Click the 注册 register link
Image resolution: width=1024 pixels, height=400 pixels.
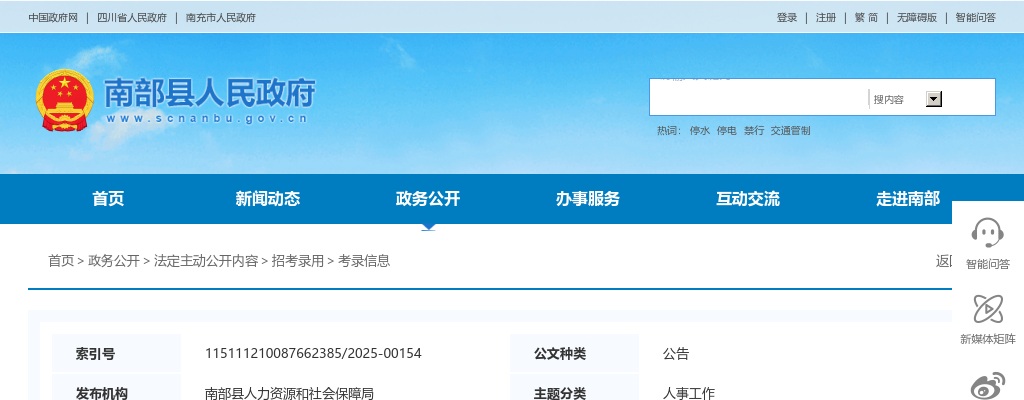[x=826, y=18]
